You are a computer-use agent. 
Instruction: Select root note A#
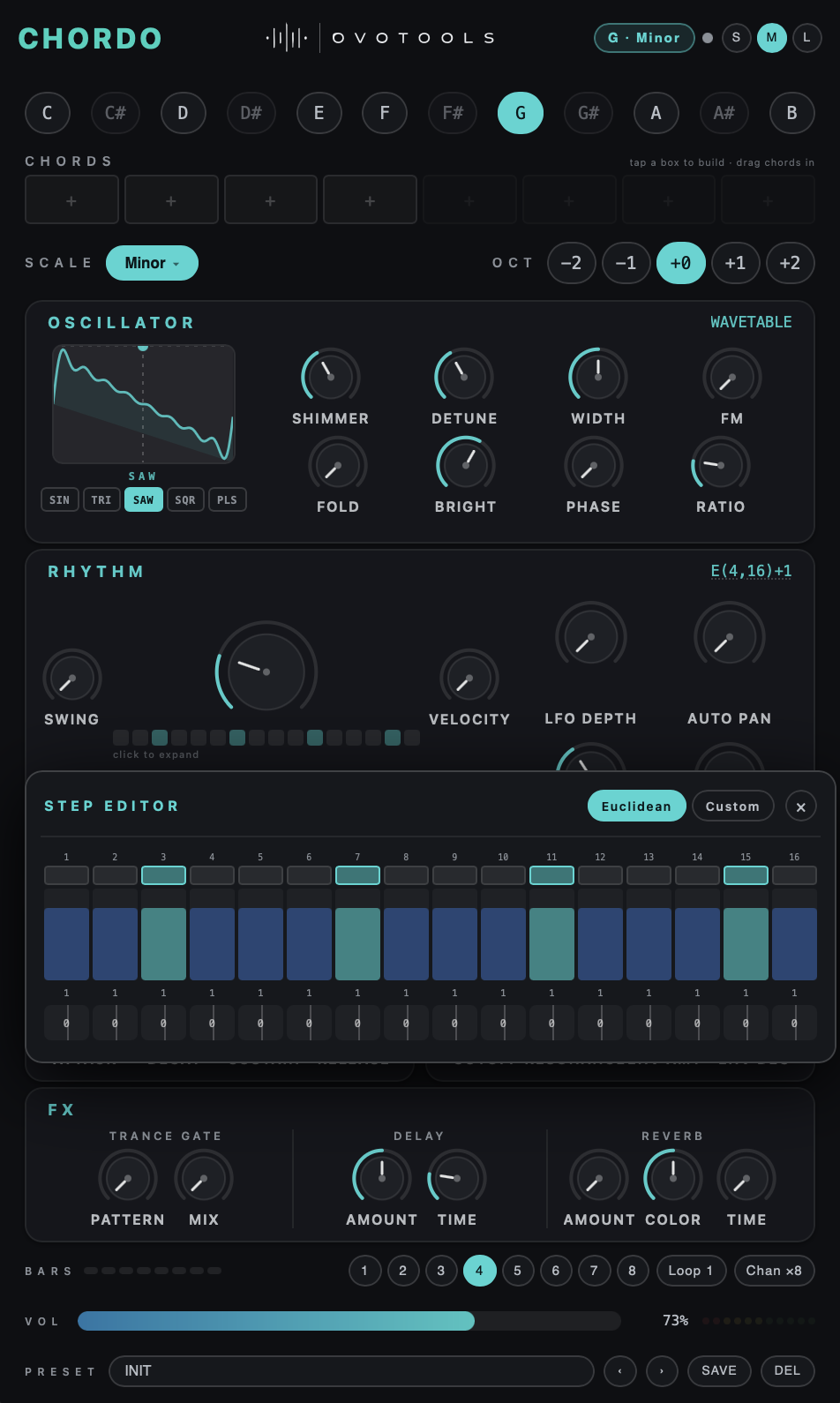(x=724, y=113)
